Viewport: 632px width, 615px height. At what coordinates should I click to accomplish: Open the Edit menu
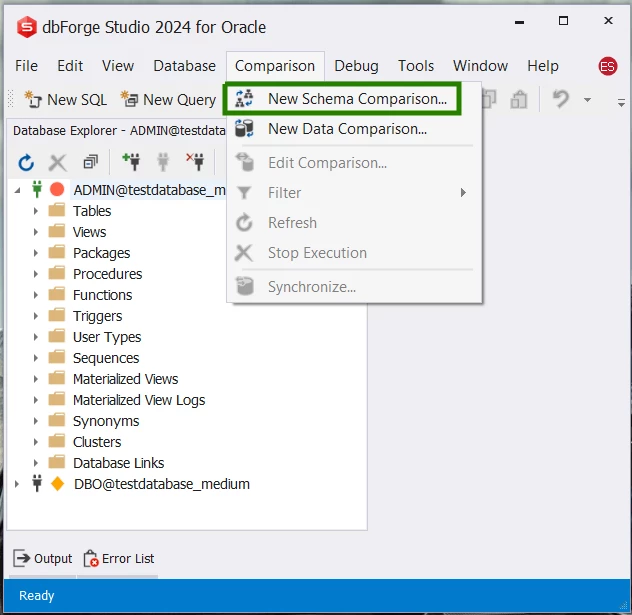point(70,66)
